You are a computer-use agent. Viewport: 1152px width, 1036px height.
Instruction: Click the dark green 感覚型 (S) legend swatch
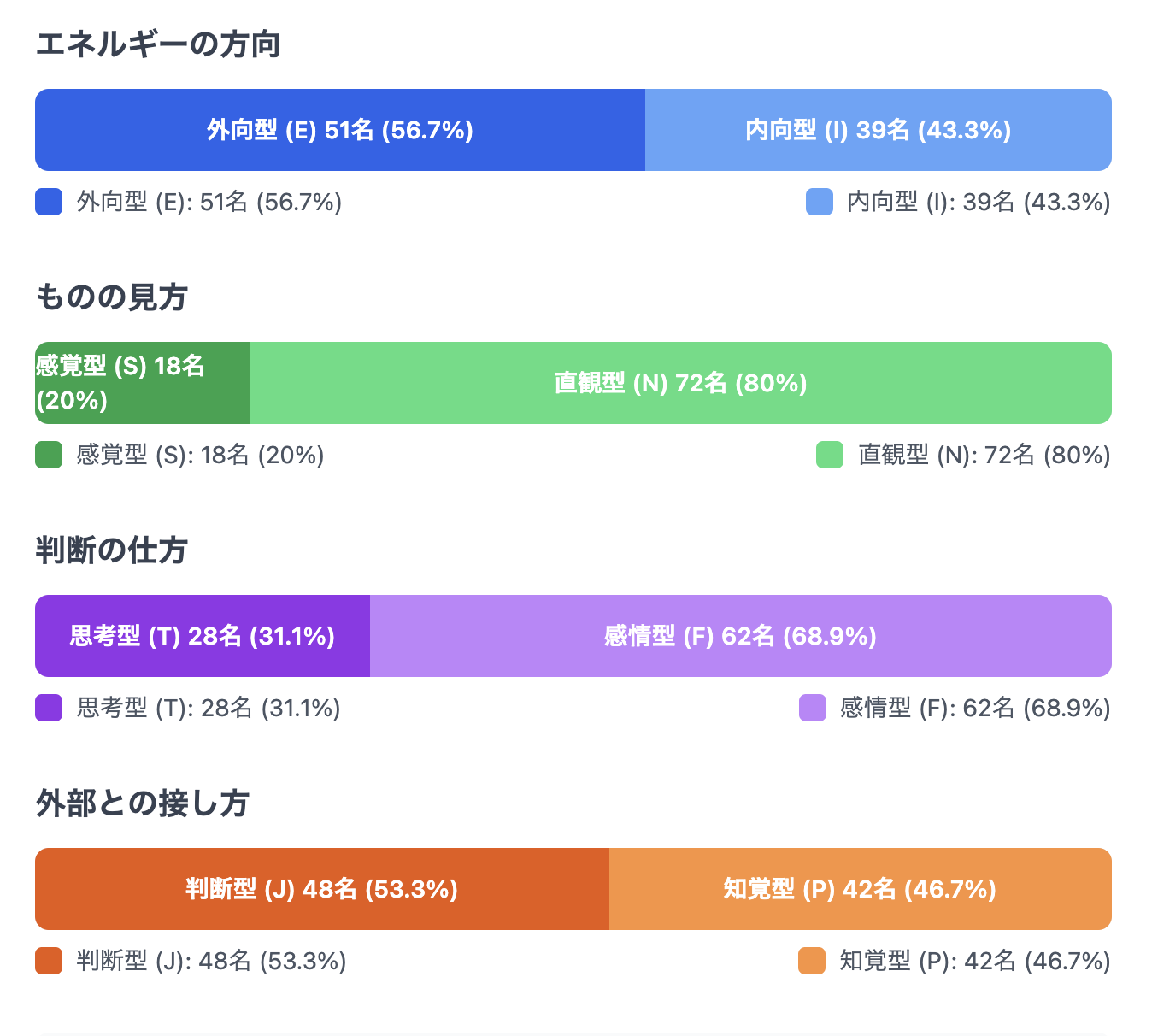pos(49,455)
